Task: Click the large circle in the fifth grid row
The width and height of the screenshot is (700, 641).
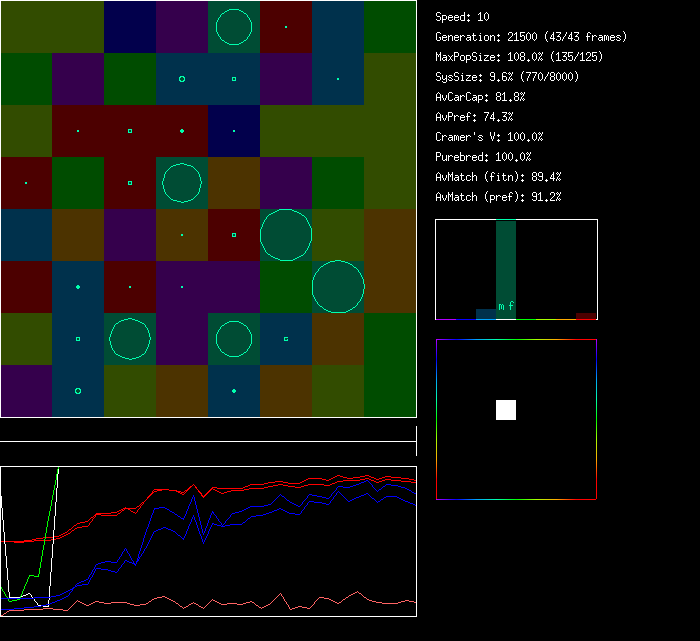Action: point(286,235)
